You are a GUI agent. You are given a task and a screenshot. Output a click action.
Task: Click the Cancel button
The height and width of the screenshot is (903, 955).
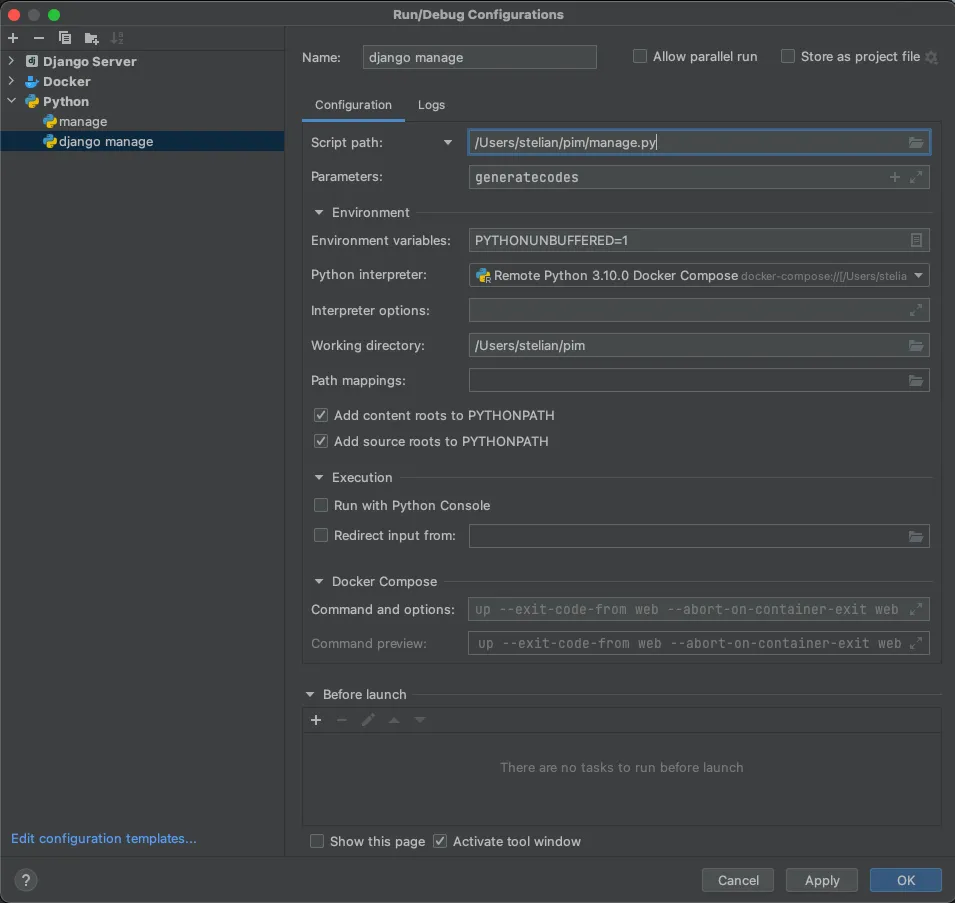tap(738, 880)
